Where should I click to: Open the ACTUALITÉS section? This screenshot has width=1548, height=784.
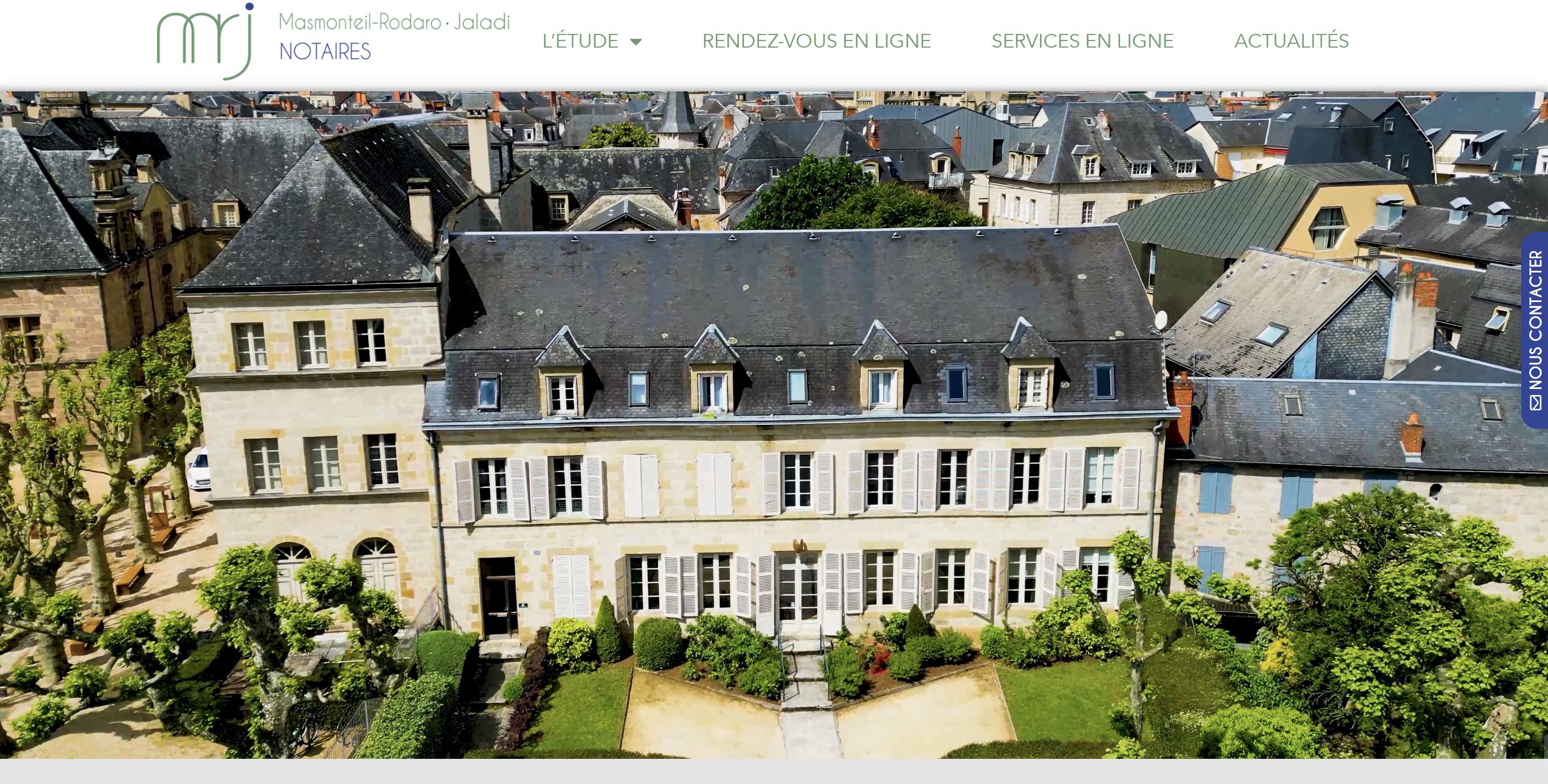[1291, 41]
